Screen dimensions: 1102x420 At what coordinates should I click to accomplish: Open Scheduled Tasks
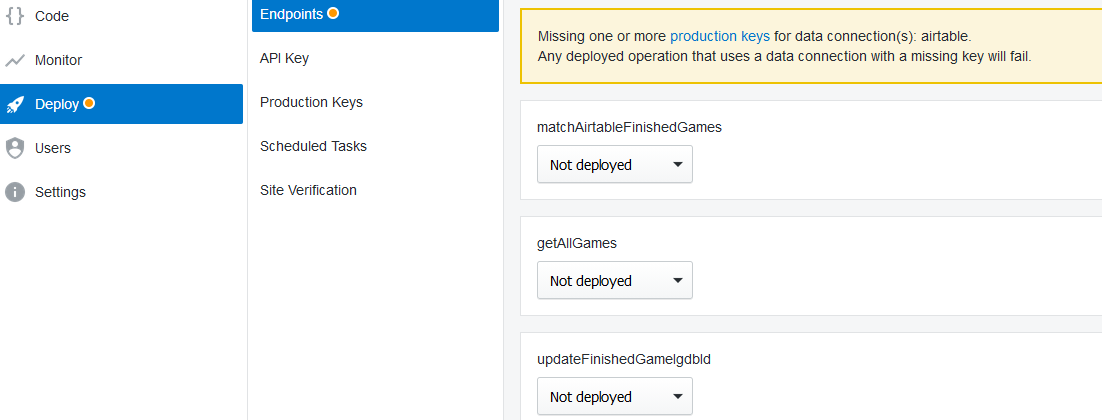coord(313,146)
